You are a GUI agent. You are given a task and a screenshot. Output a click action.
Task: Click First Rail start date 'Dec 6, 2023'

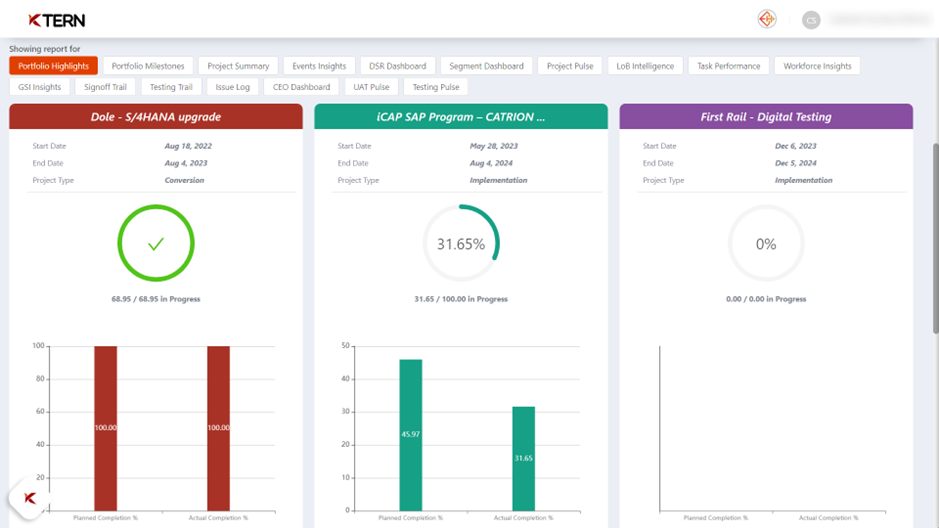point(795,146)
